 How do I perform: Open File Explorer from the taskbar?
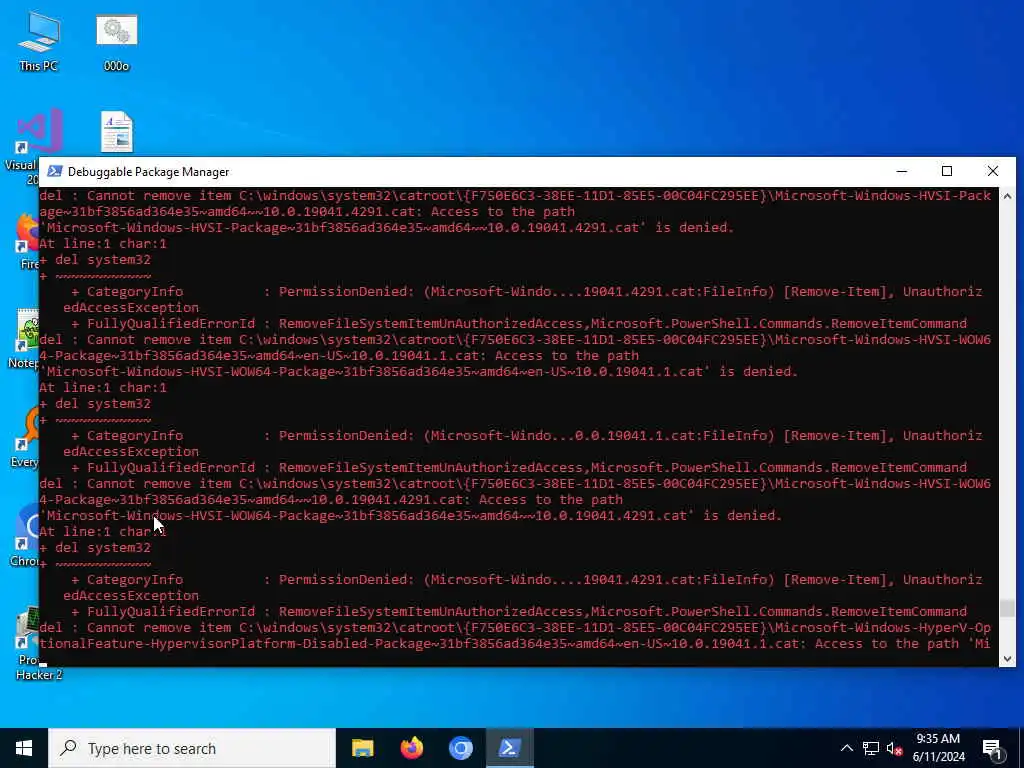click(x=362, y=748)
